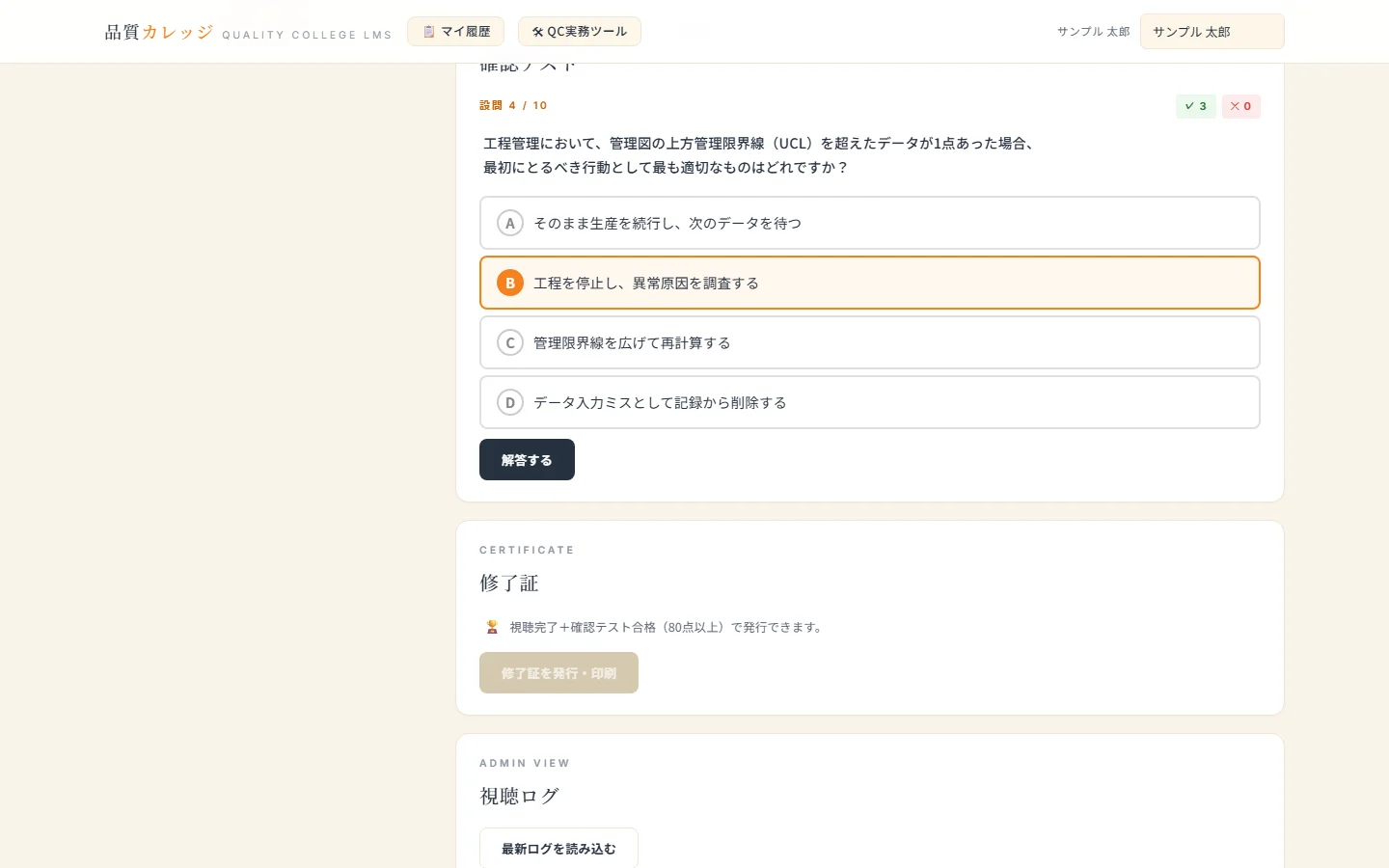Click the 視聴ログ heading

tap(519, 796)
